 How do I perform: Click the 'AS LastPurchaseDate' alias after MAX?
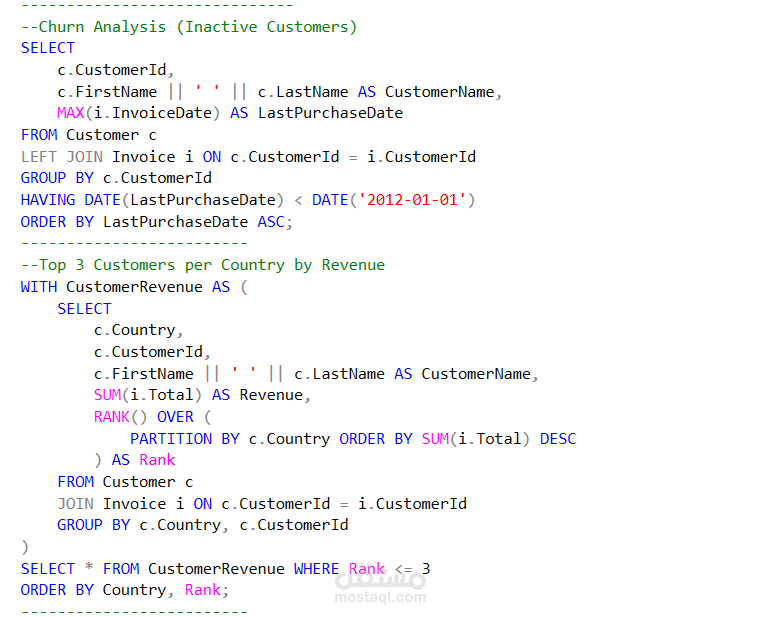(316, 113)
